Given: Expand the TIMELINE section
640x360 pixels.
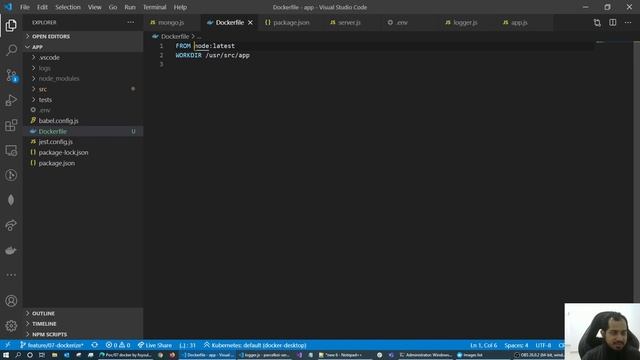Looking at the screenshot, I should (x=83, y=324).
